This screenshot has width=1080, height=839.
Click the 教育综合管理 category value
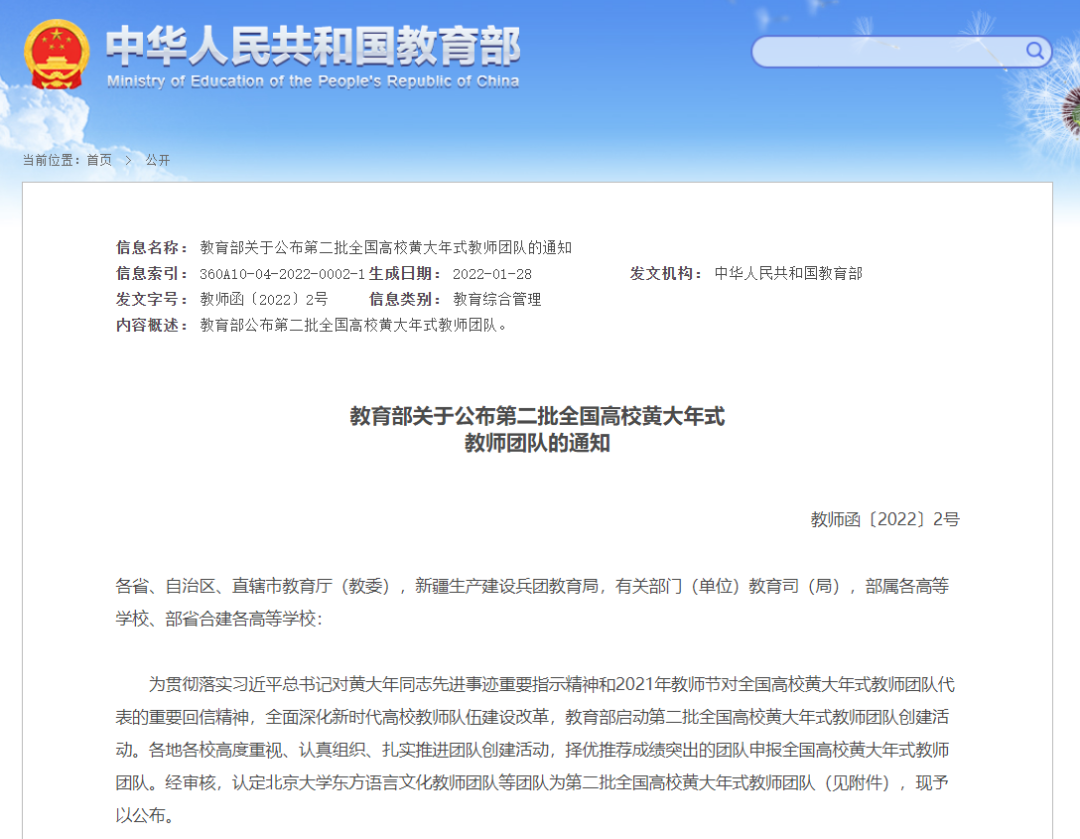497,299
